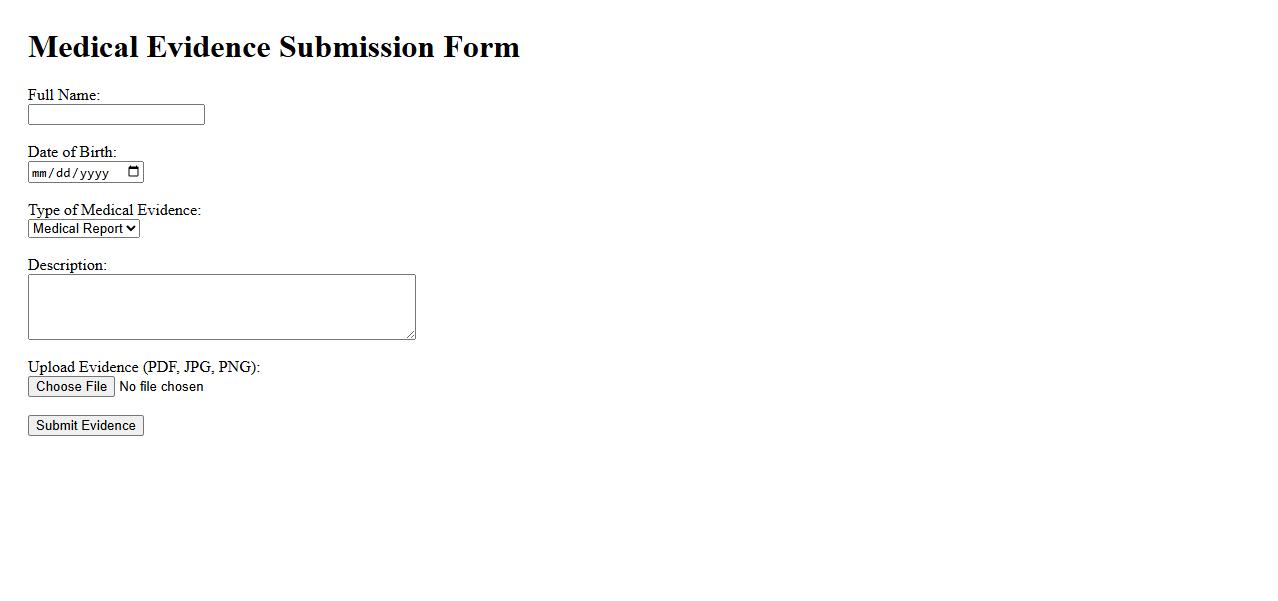Viewport: 1278px width, 601px height.
Task: Click the "Upload Evidence" label text
Action: (84, 368)
